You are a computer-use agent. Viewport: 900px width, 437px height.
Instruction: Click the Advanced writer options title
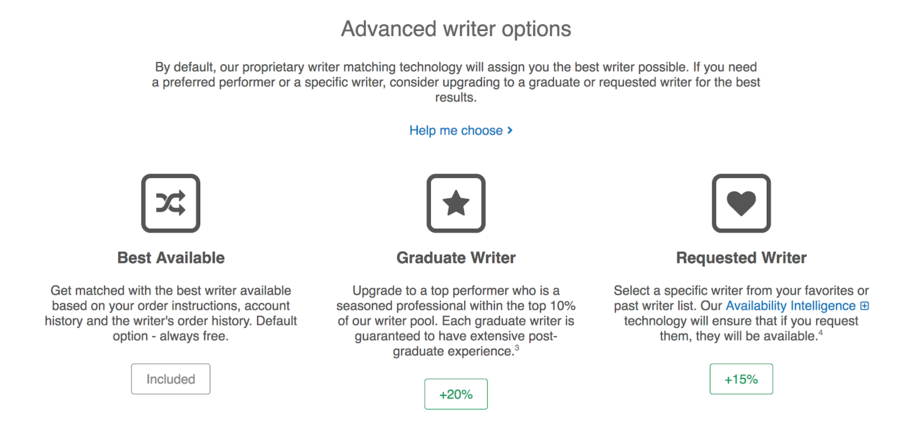(456, 28)
